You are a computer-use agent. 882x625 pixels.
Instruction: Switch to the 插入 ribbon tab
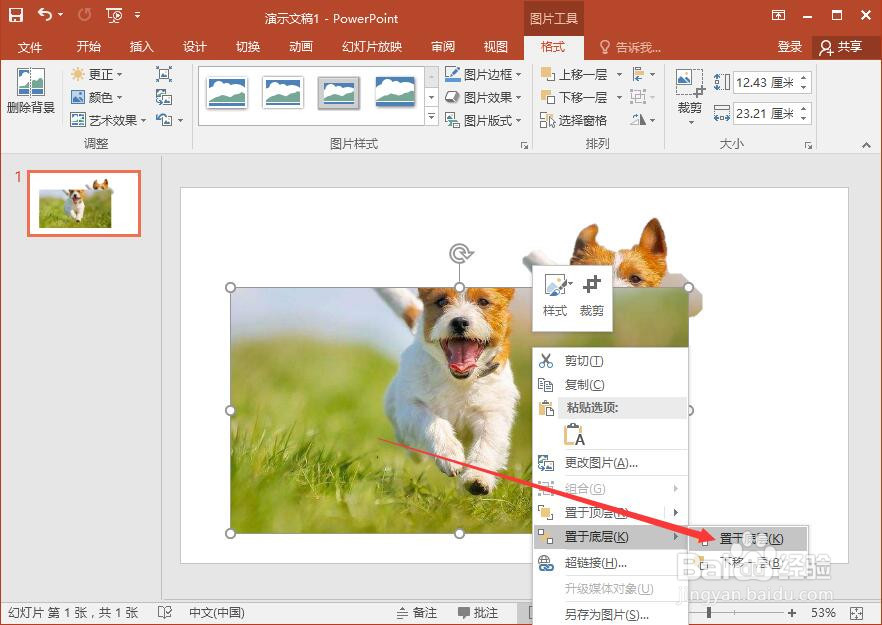coord(141,47)
